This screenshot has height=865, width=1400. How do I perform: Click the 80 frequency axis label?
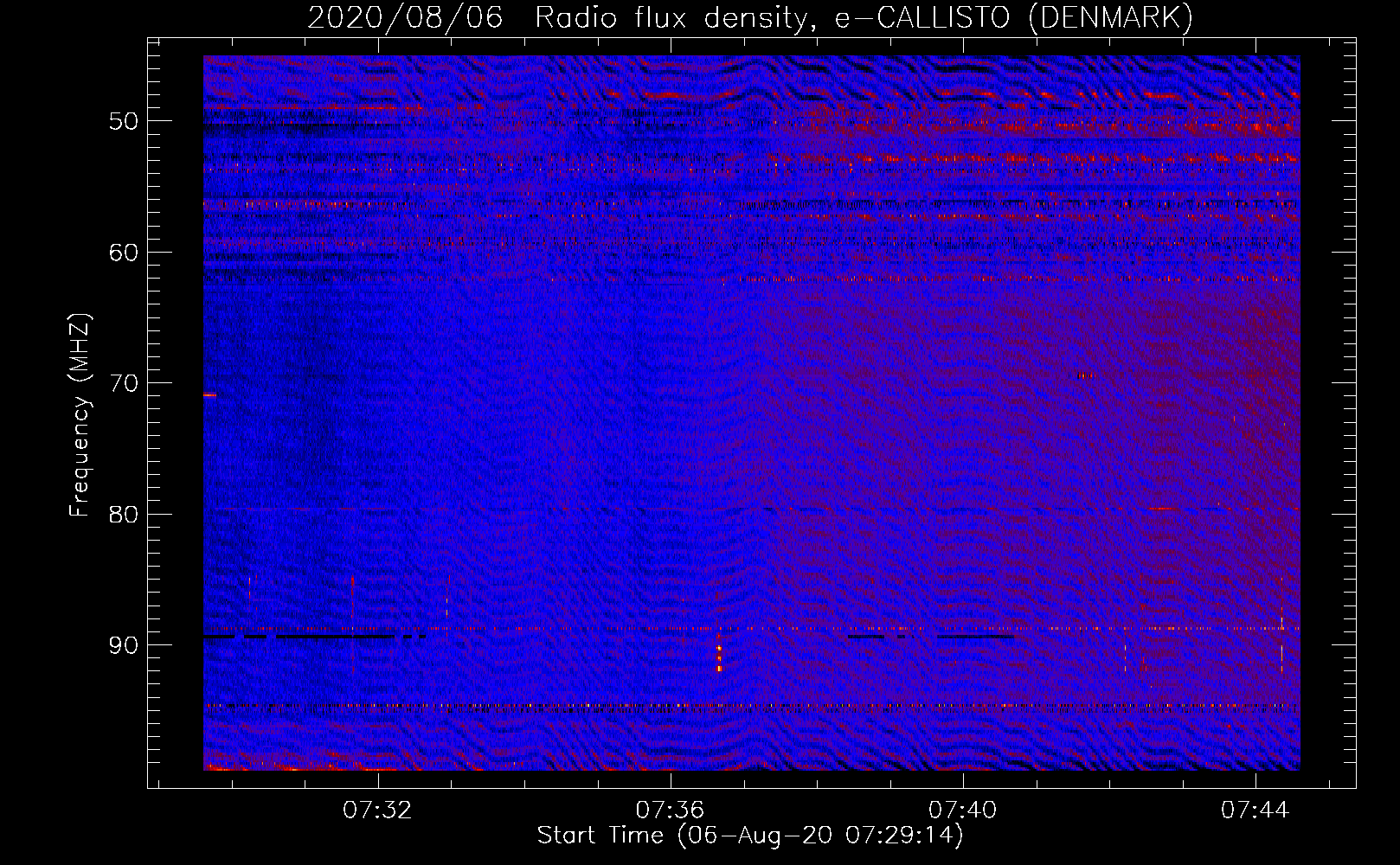pyautogui.click(x=124, y=514)
